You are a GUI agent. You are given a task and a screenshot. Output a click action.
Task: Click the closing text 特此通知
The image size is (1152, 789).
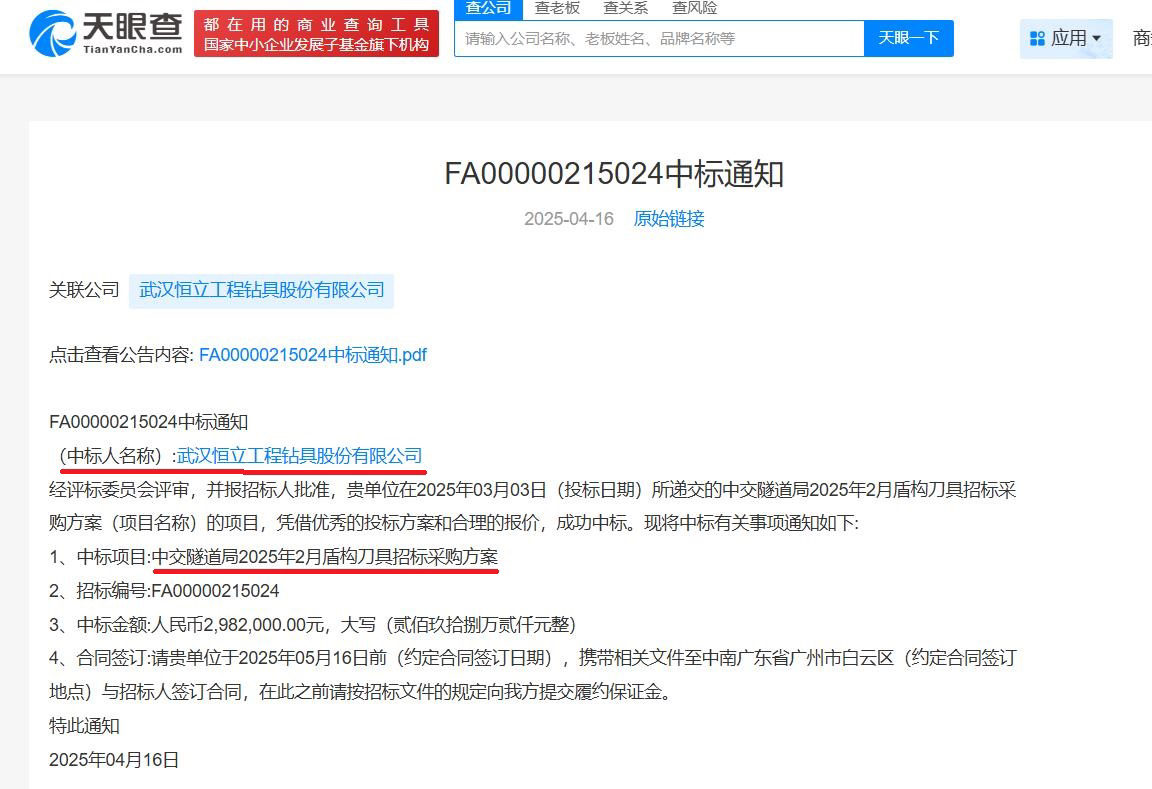[x=84, y=726]
